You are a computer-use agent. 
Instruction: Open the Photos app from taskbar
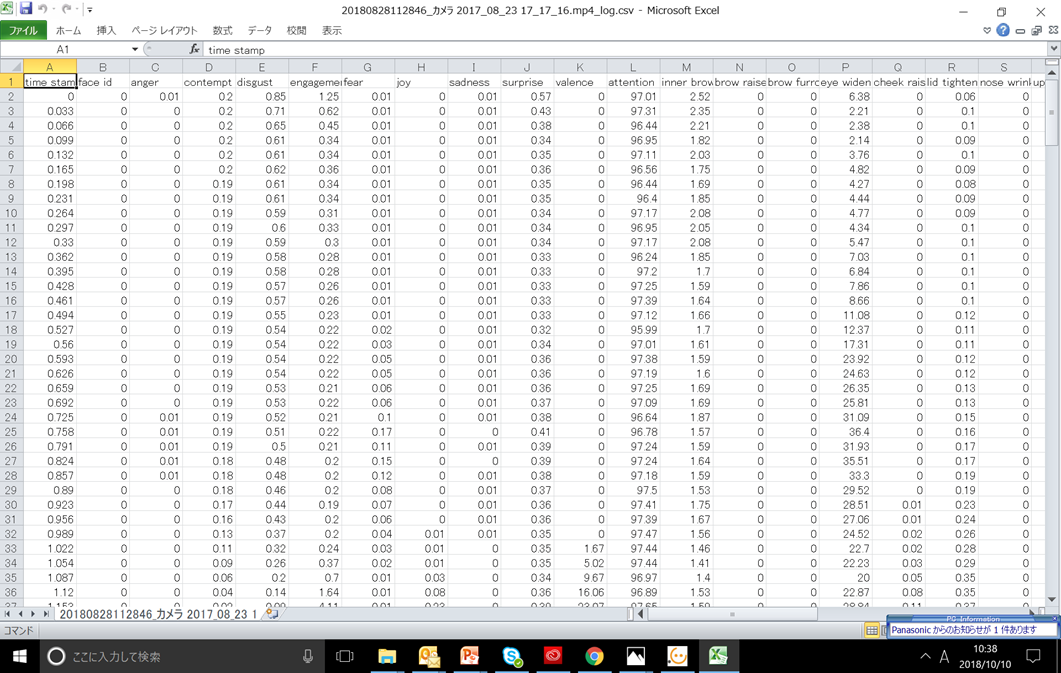636,656
